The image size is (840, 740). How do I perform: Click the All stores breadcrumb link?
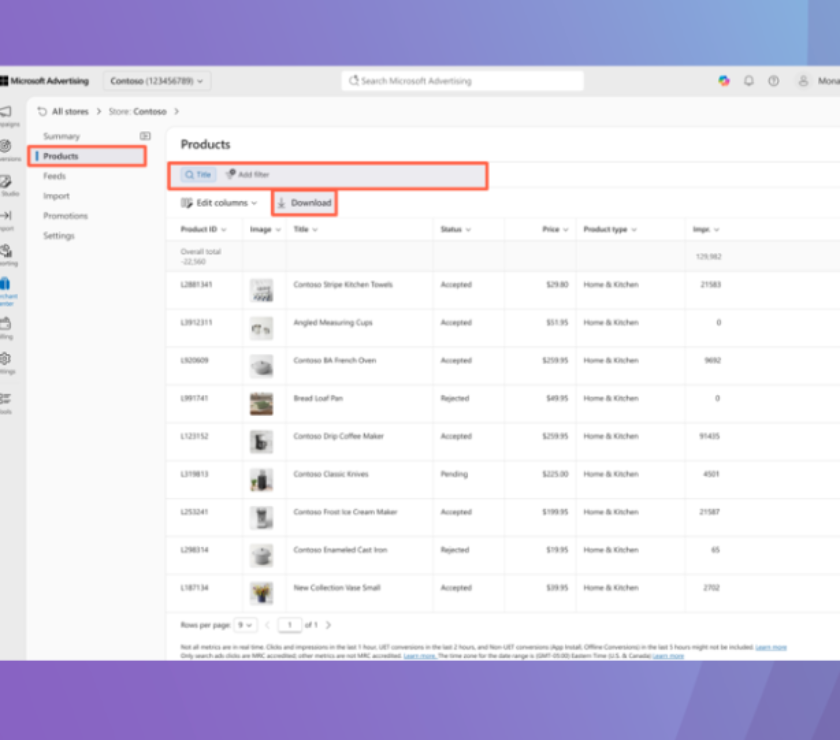pos(70,111)
